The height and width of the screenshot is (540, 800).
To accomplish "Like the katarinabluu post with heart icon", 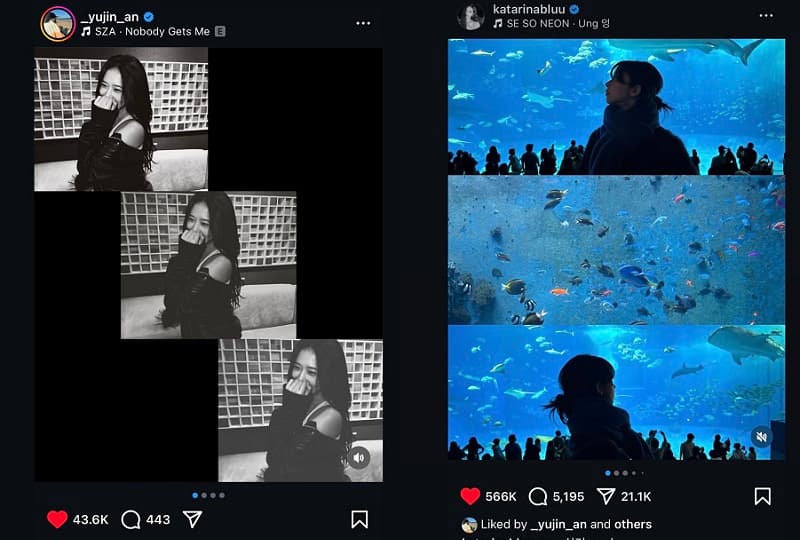I will pyautogui.click(x=470, y=496).
